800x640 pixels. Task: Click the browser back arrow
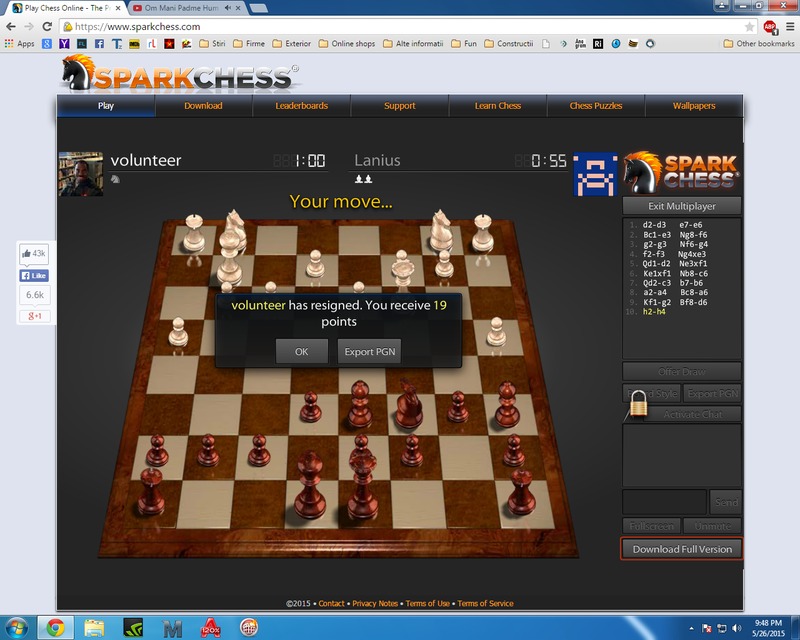11,27
